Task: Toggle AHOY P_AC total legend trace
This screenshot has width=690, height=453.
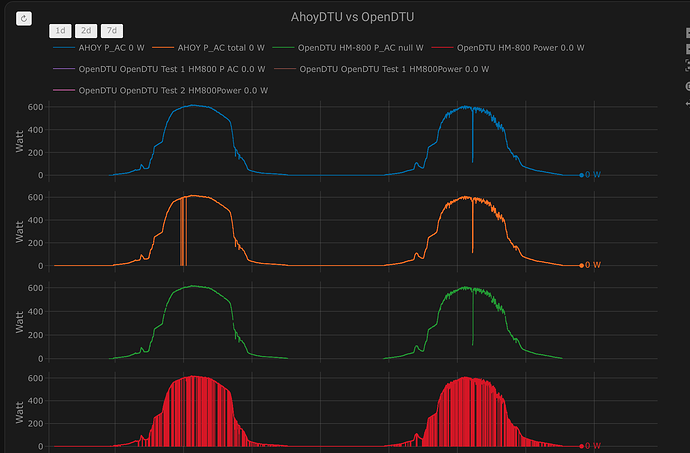Action: point(208,48)
